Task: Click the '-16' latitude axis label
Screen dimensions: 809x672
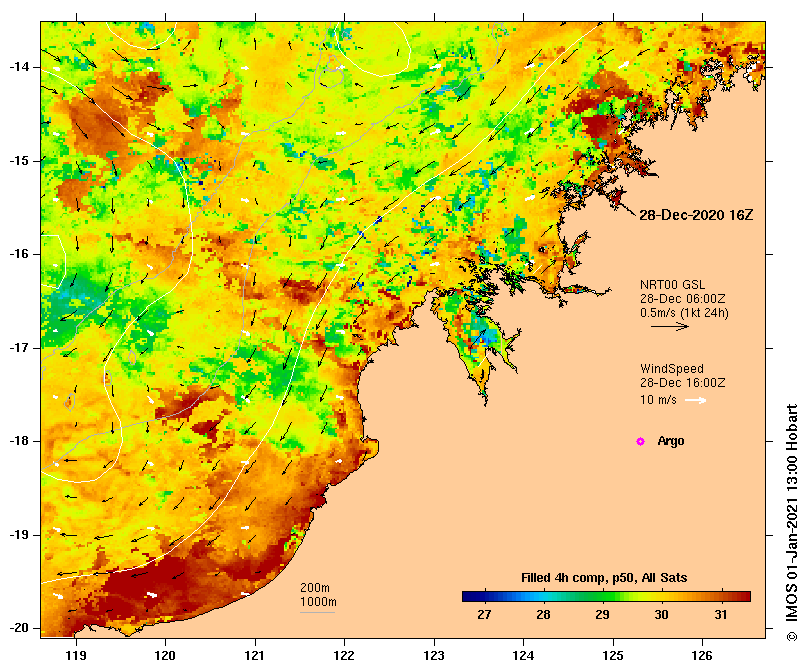Action: (x=19, y=254)
